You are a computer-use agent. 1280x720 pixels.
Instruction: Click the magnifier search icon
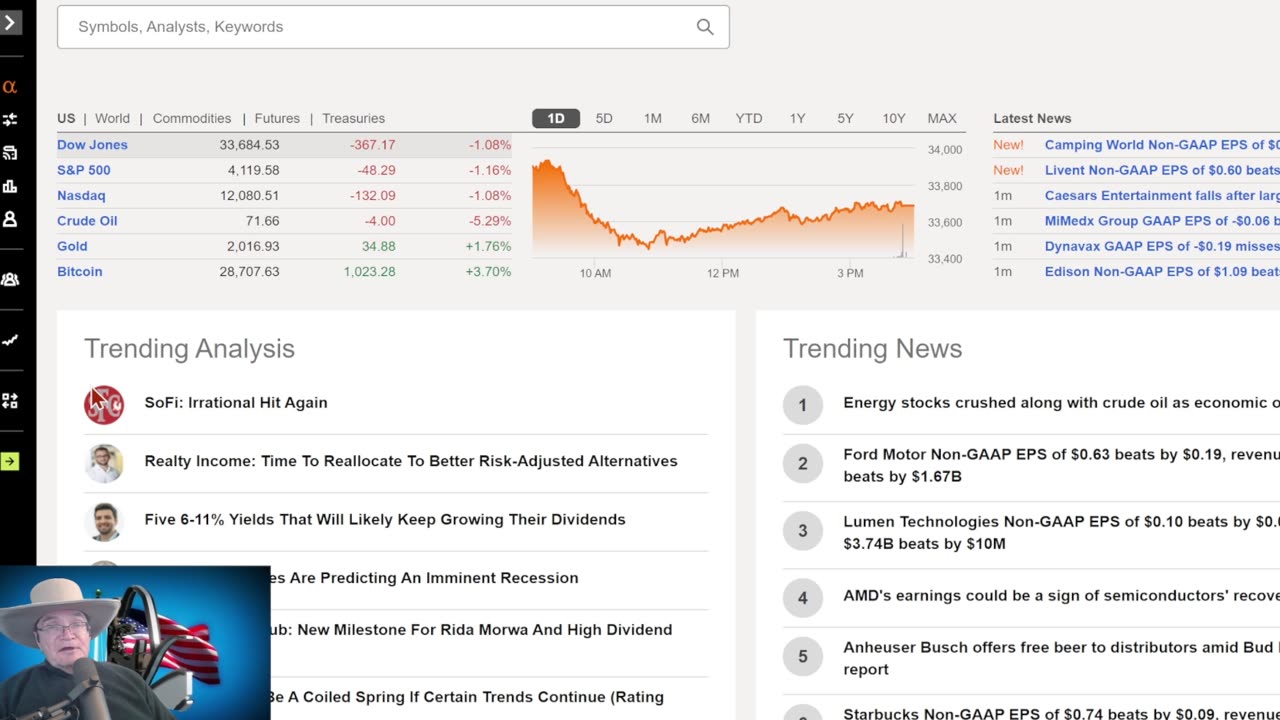[x=705, y=27]
